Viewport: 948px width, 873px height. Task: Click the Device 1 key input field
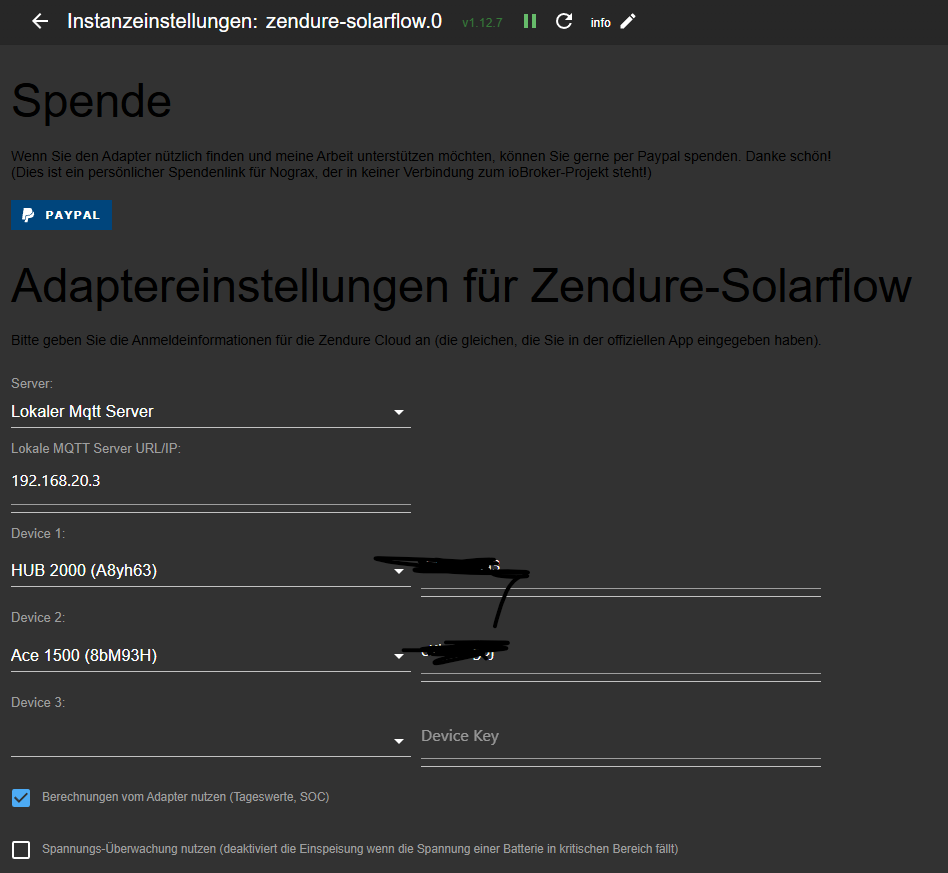pyautogui.click(x=620, y=571)
